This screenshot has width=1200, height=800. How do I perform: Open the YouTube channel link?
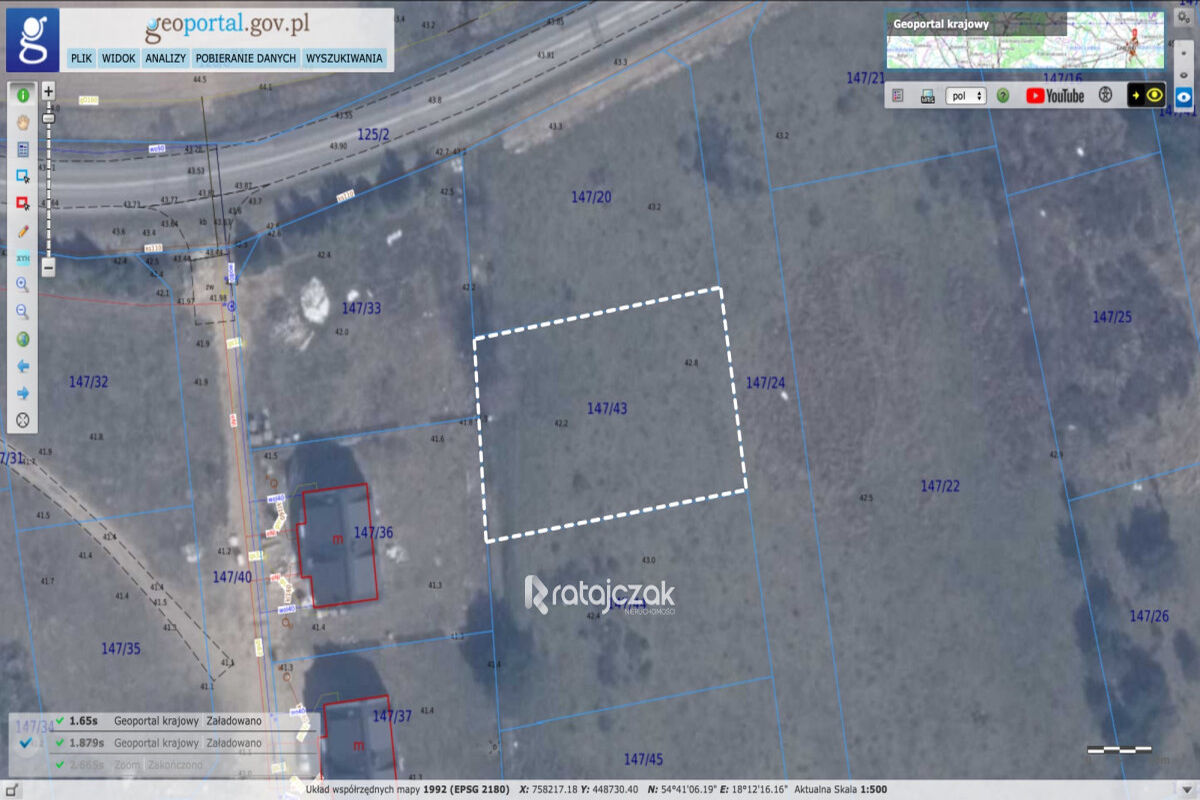click(1056, 95)
